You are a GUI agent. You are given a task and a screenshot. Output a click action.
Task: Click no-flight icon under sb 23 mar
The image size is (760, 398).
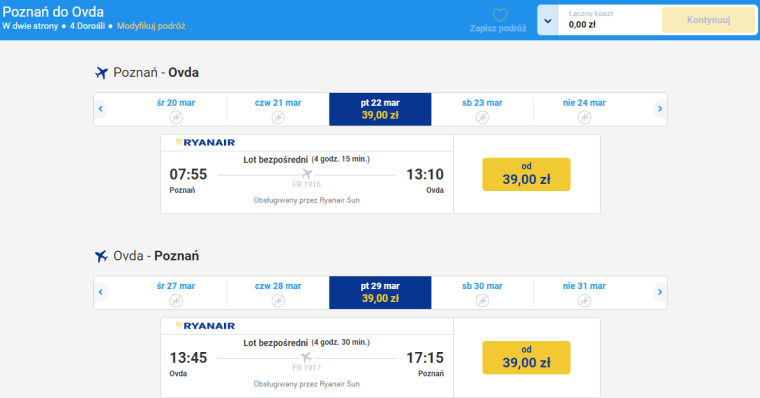(482, 117)
